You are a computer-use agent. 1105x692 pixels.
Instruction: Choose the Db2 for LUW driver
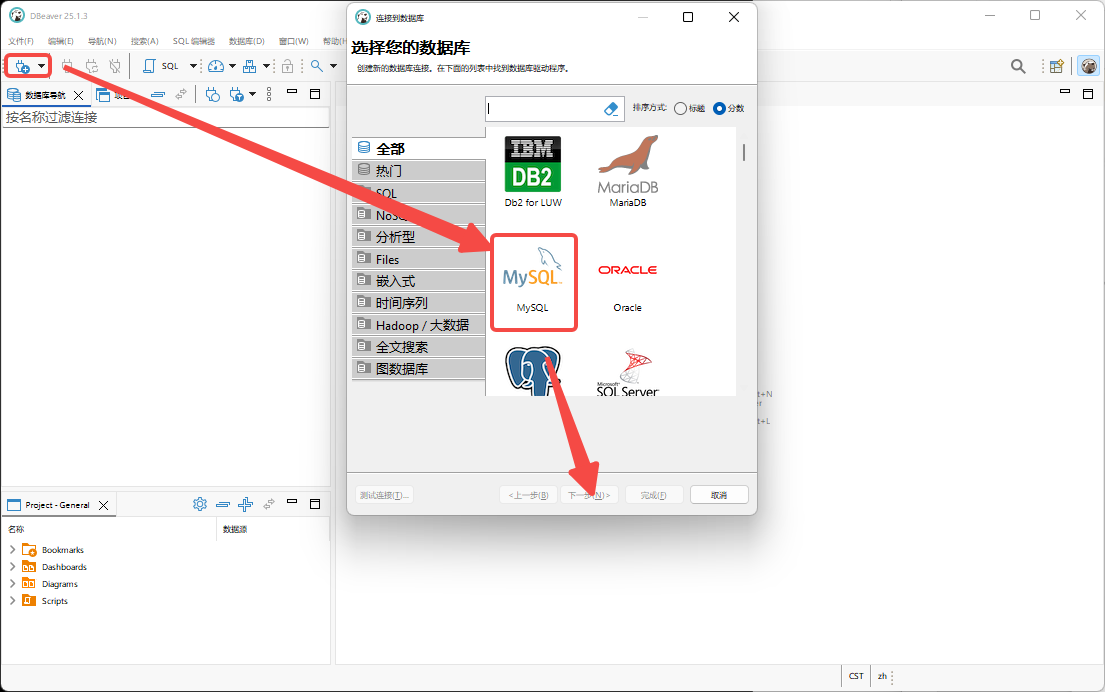[x=533, y=172]
